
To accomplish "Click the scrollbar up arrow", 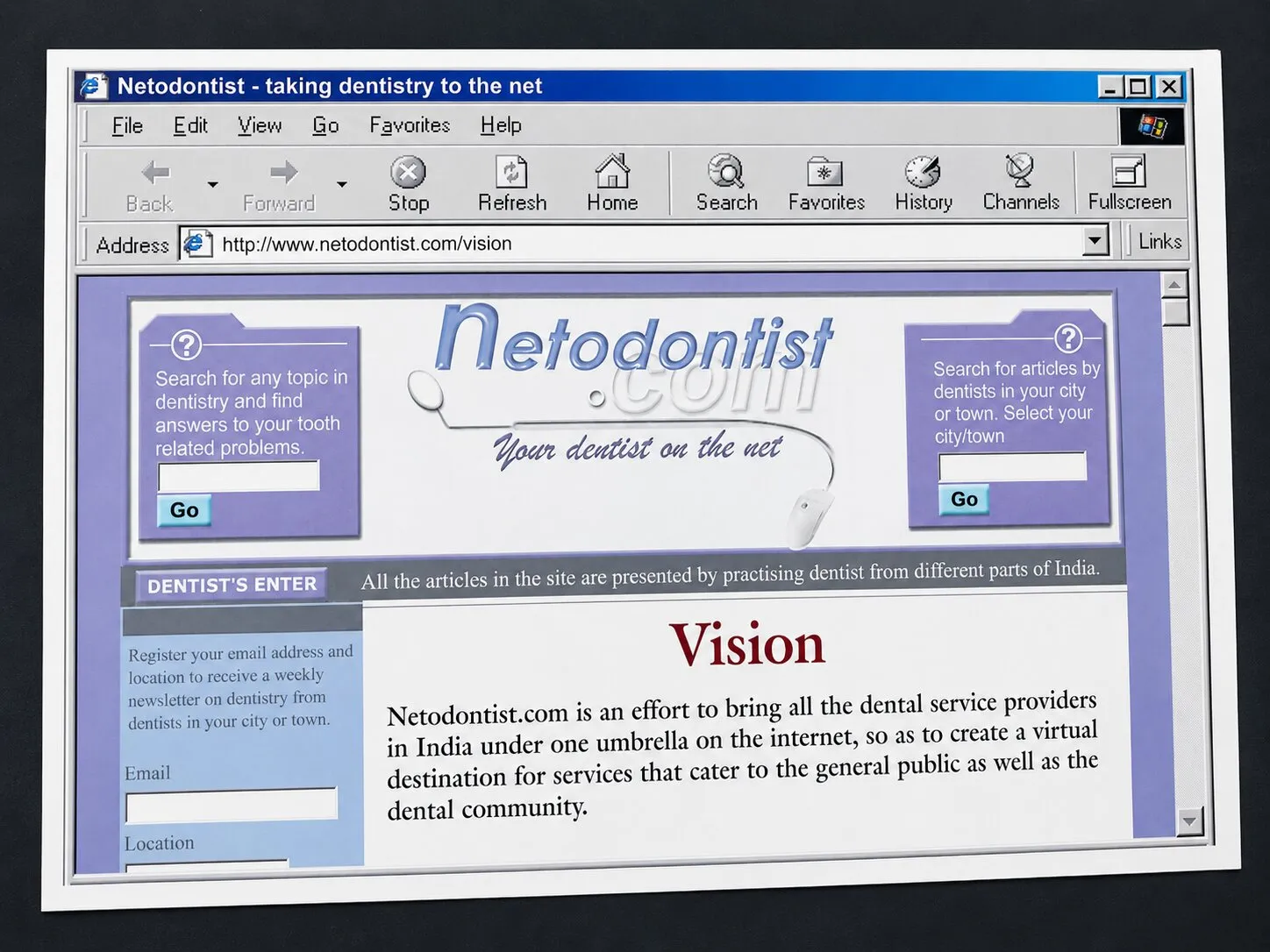I will pos(1174,285).
